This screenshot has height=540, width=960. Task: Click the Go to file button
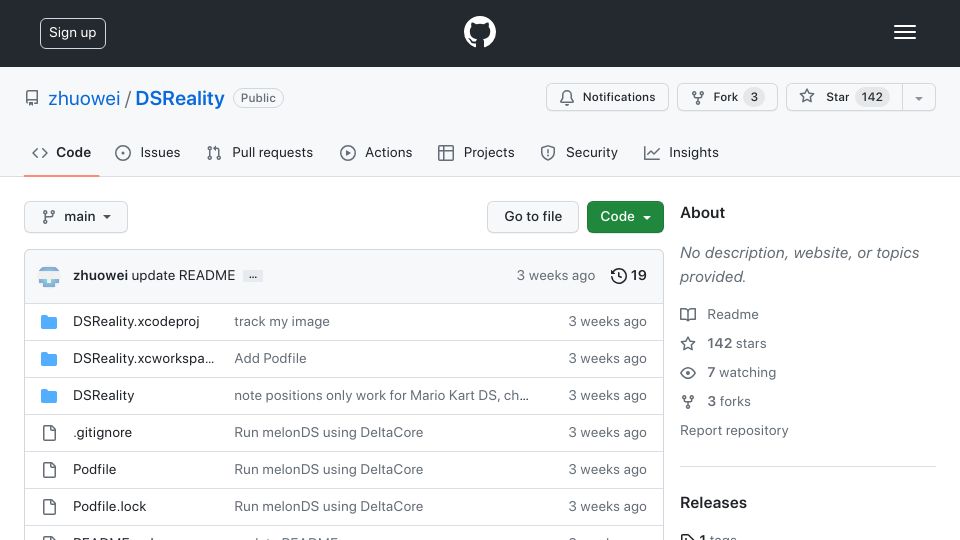click(x=533, y=217)
